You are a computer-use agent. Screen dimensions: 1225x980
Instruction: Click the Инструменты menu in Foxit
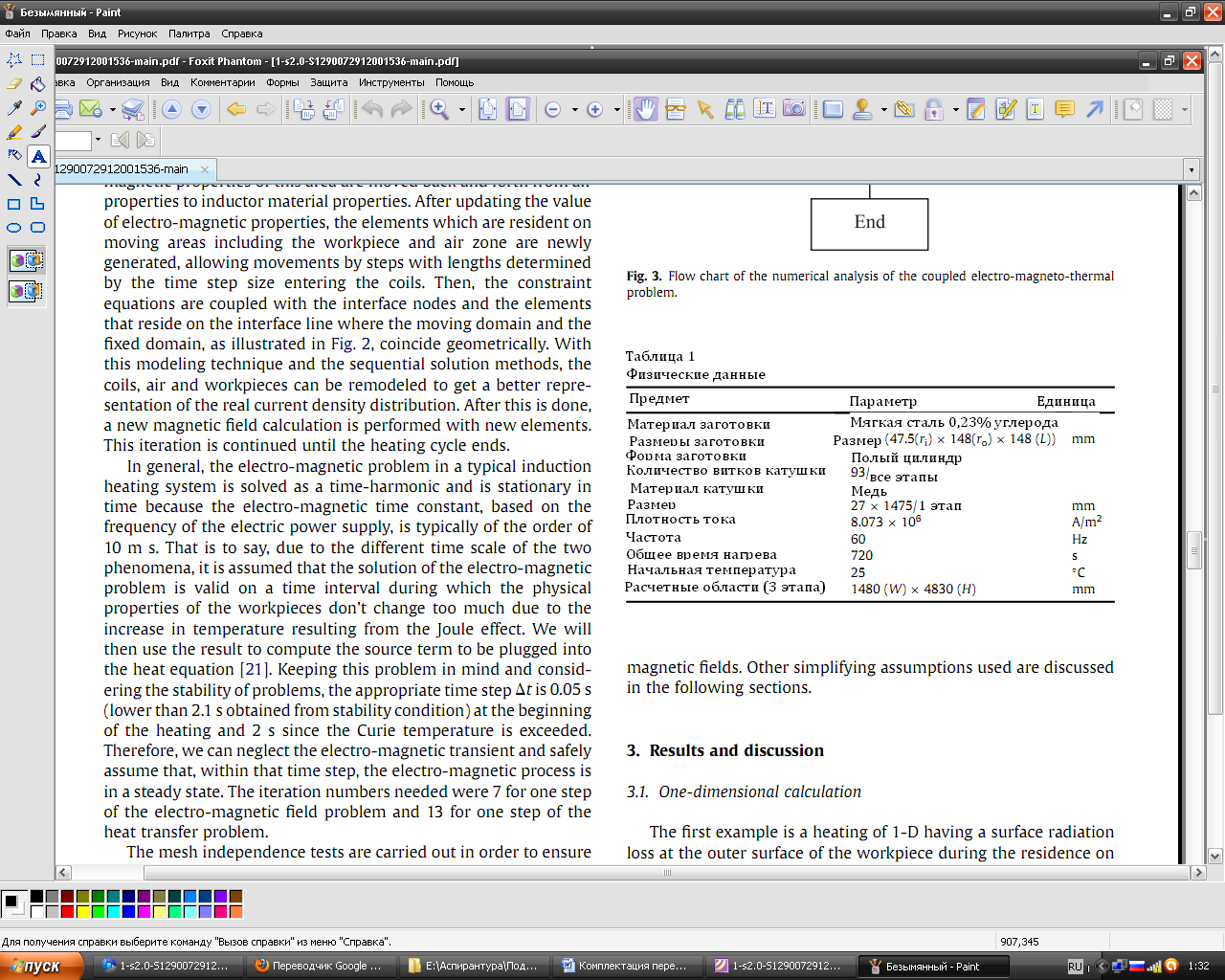(391, 82)
